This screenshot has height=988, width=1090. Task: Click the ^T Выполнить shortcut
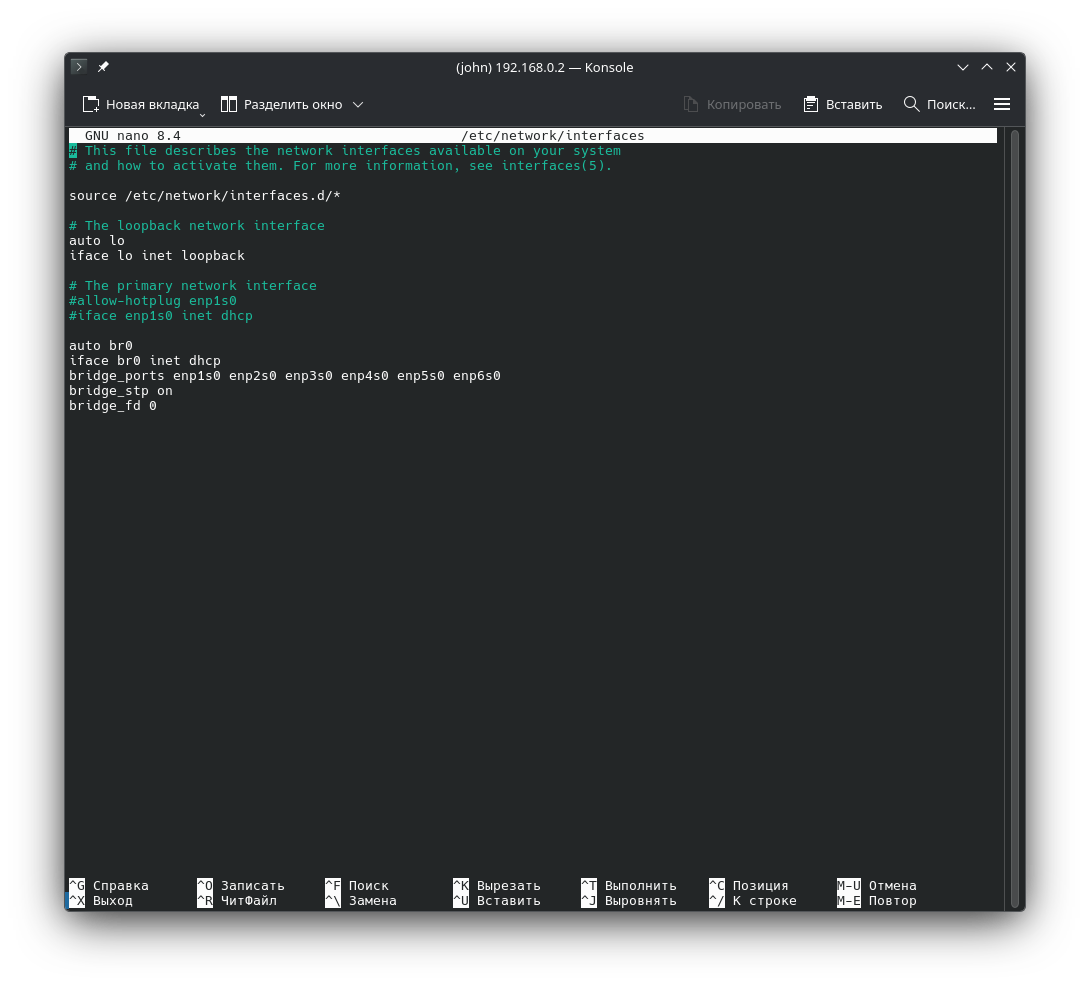point(628,885)
